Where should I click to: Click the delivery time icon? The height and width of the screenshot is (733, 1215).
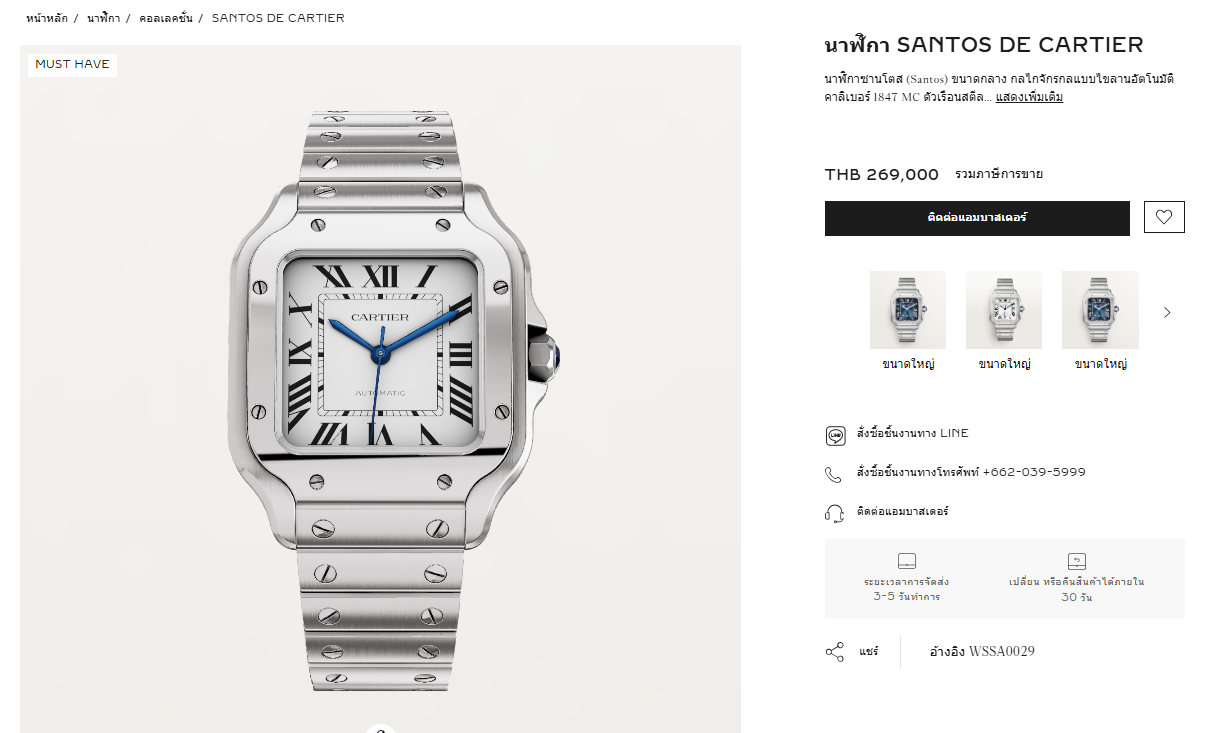coord(907,561)
